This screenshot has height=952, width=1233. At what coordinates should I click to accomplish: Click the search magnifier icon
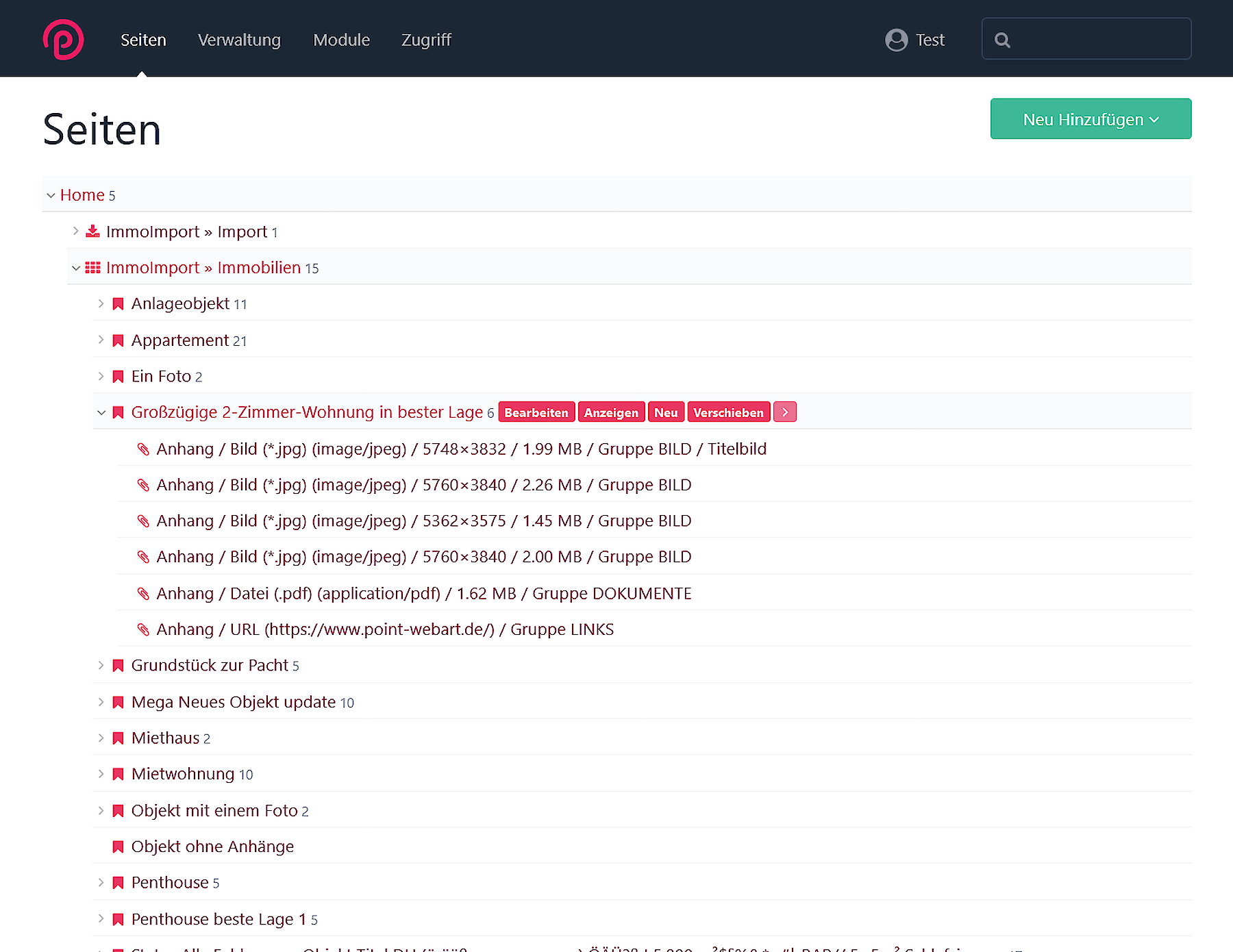(x=1002, y=40)
